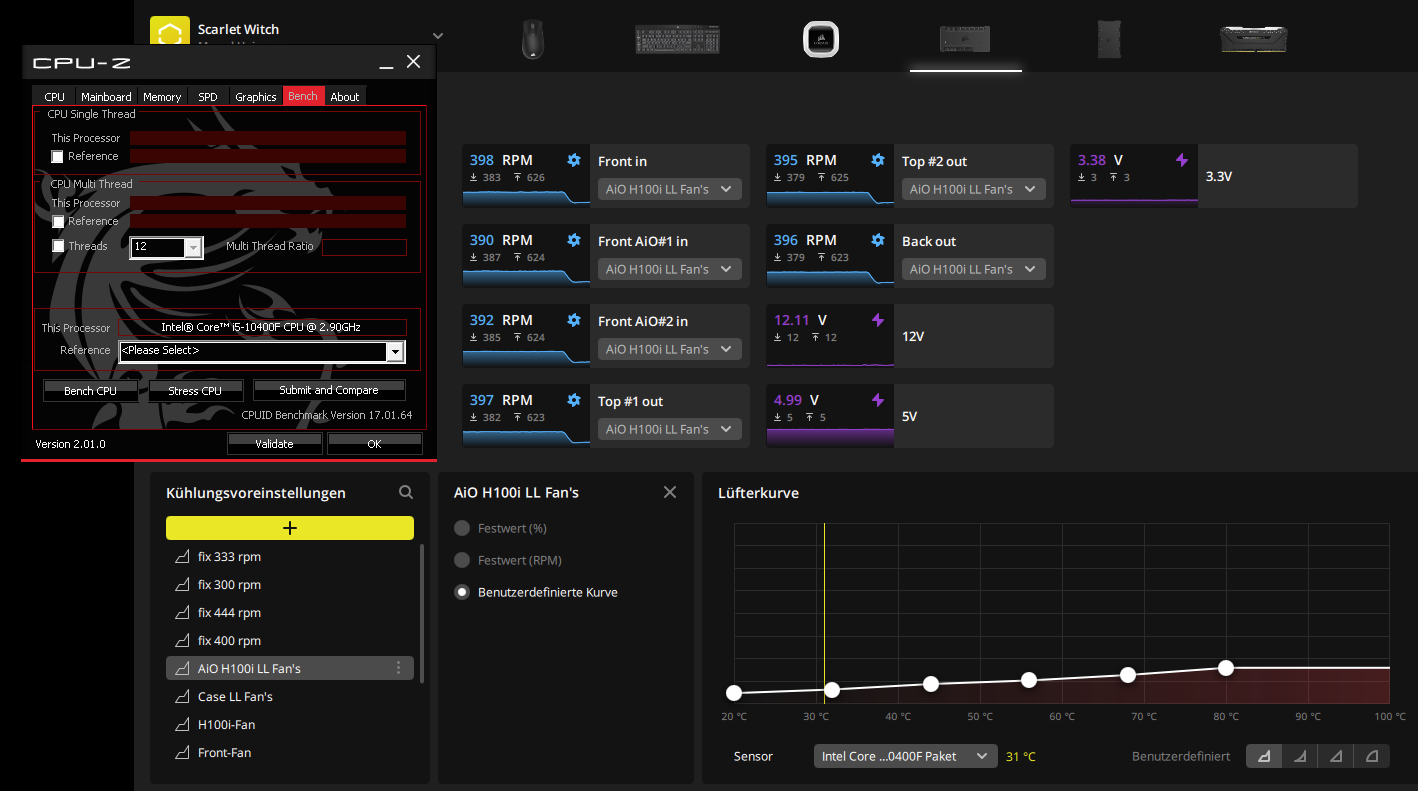Open settings gear for Back out fan
This screenshot has height=791, width=1418.
878,240
